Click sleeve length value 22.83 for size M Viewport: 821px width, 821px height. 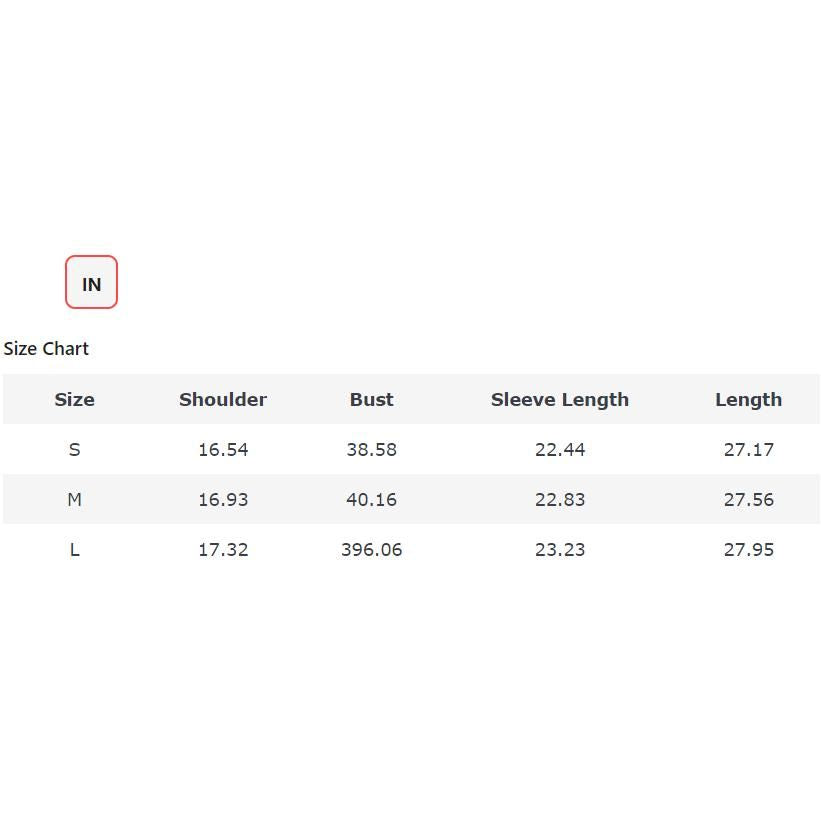[x=559, y=500]
